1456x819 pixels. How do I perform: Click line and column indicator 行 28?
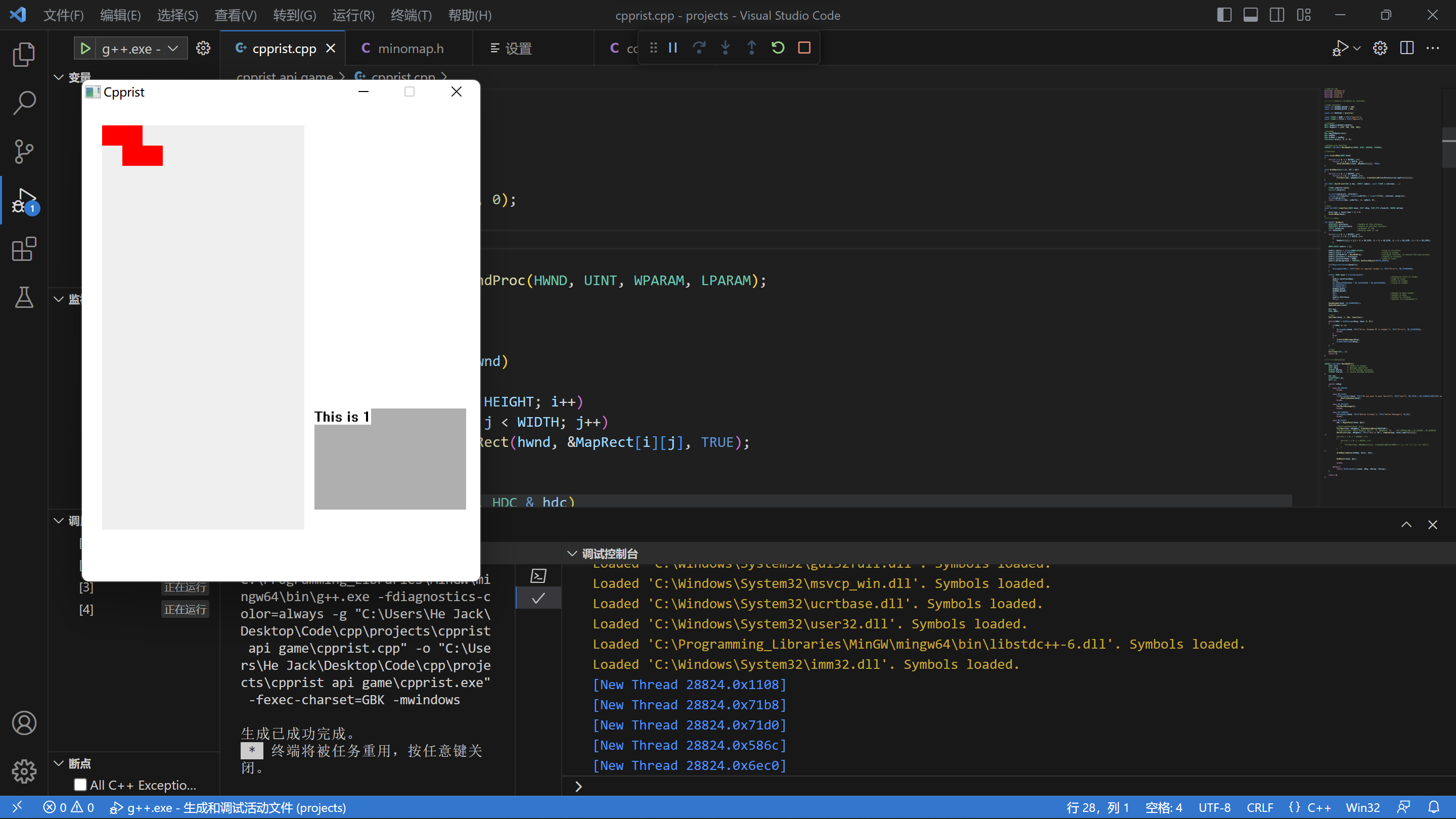1097,807
